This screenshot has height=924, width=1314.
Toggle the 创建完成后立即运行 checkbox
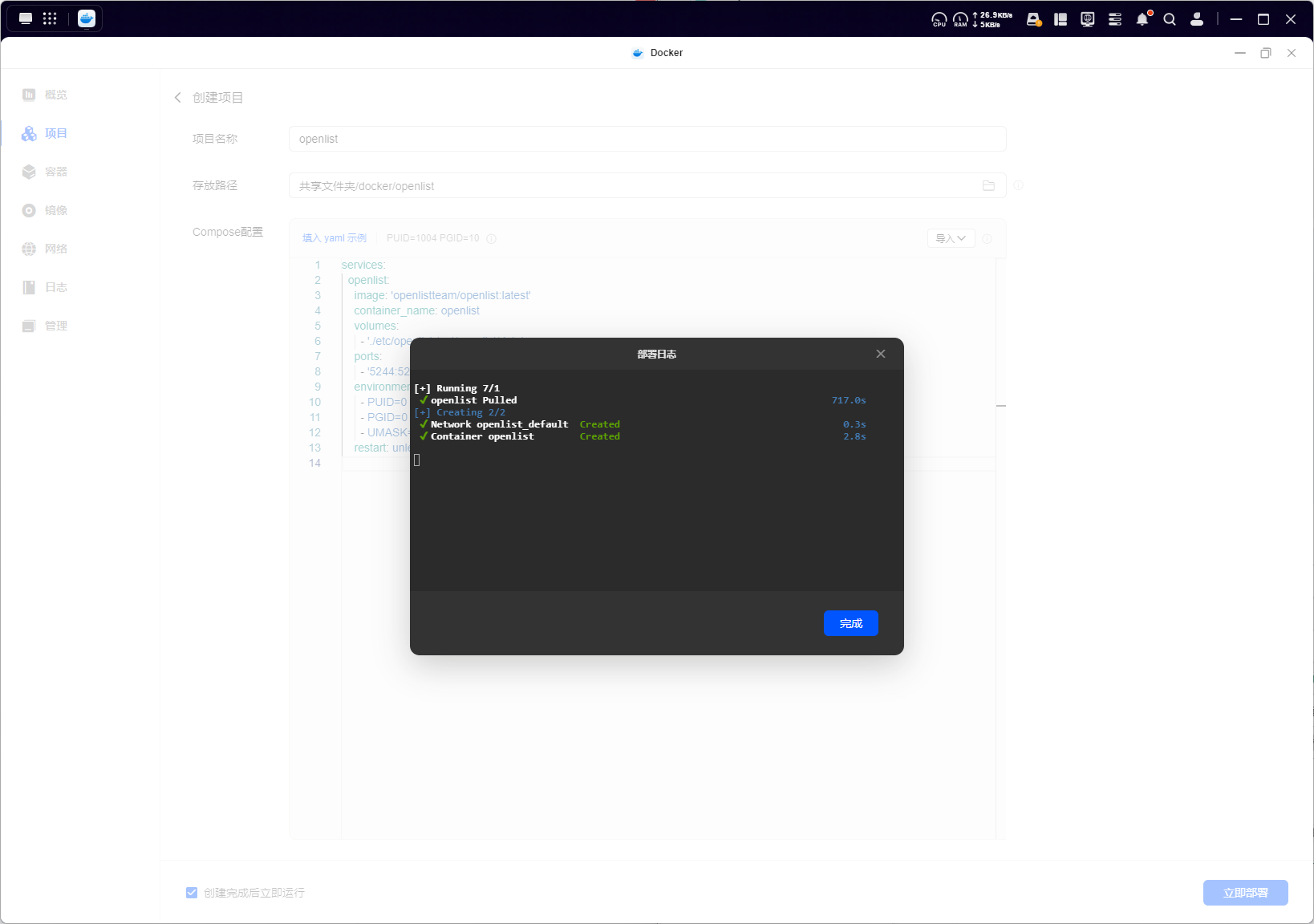[x=192, y=893]
